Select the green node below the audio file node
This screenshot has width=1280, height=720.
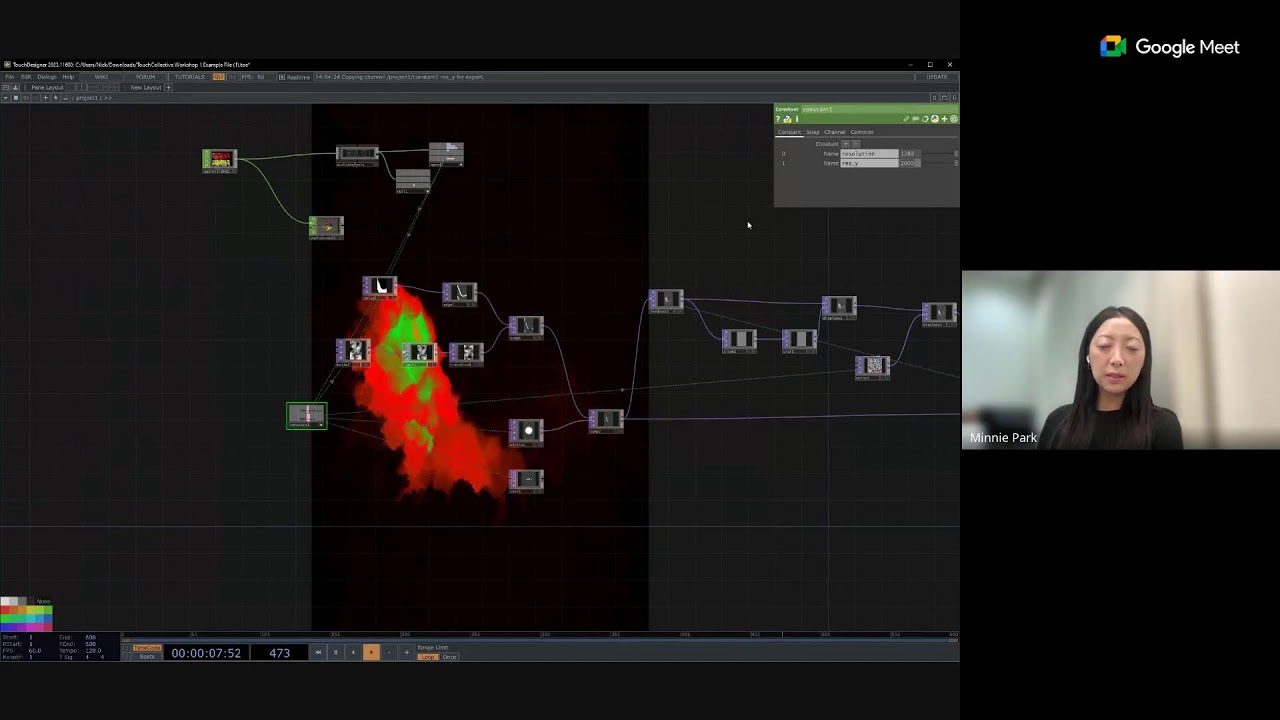(x=326, y=227)
